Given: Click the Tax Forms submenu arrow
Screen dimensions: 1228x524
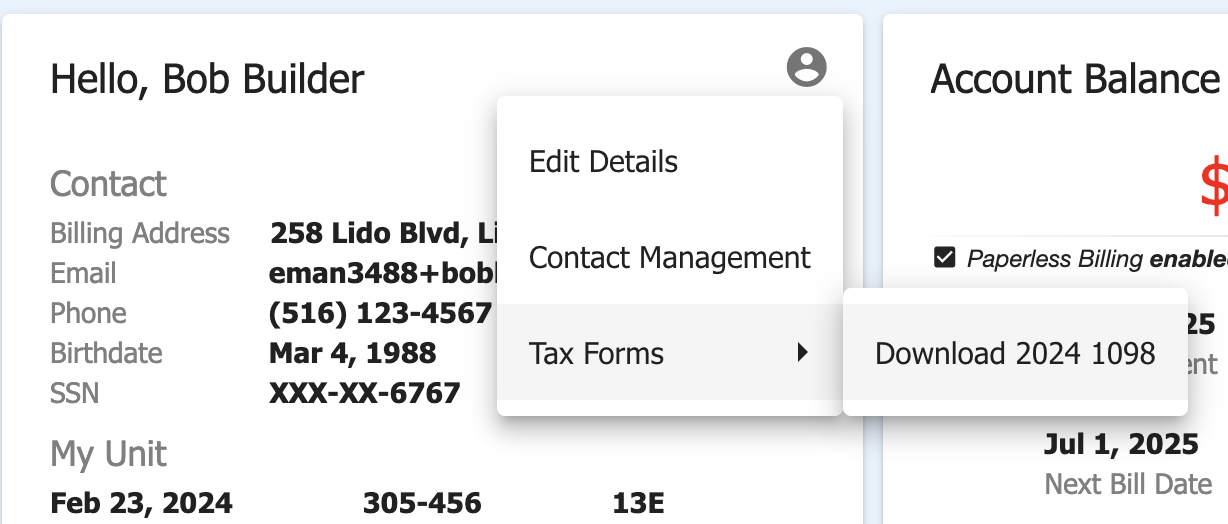Looking at the screenshot, I should [802, 352].
